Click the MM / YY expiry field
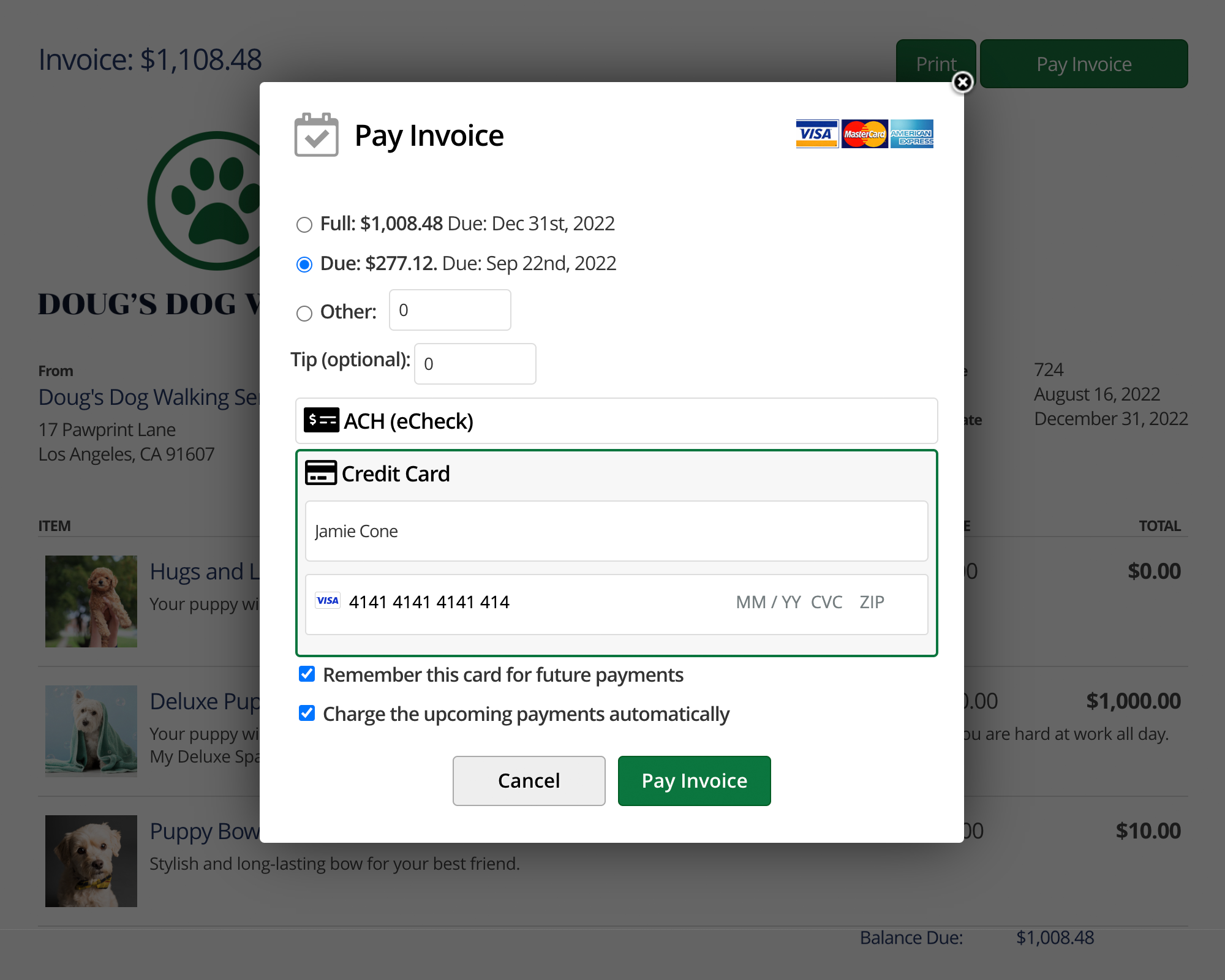The image size is (1225, 980). pyautogui.click(x=768, y=602)
